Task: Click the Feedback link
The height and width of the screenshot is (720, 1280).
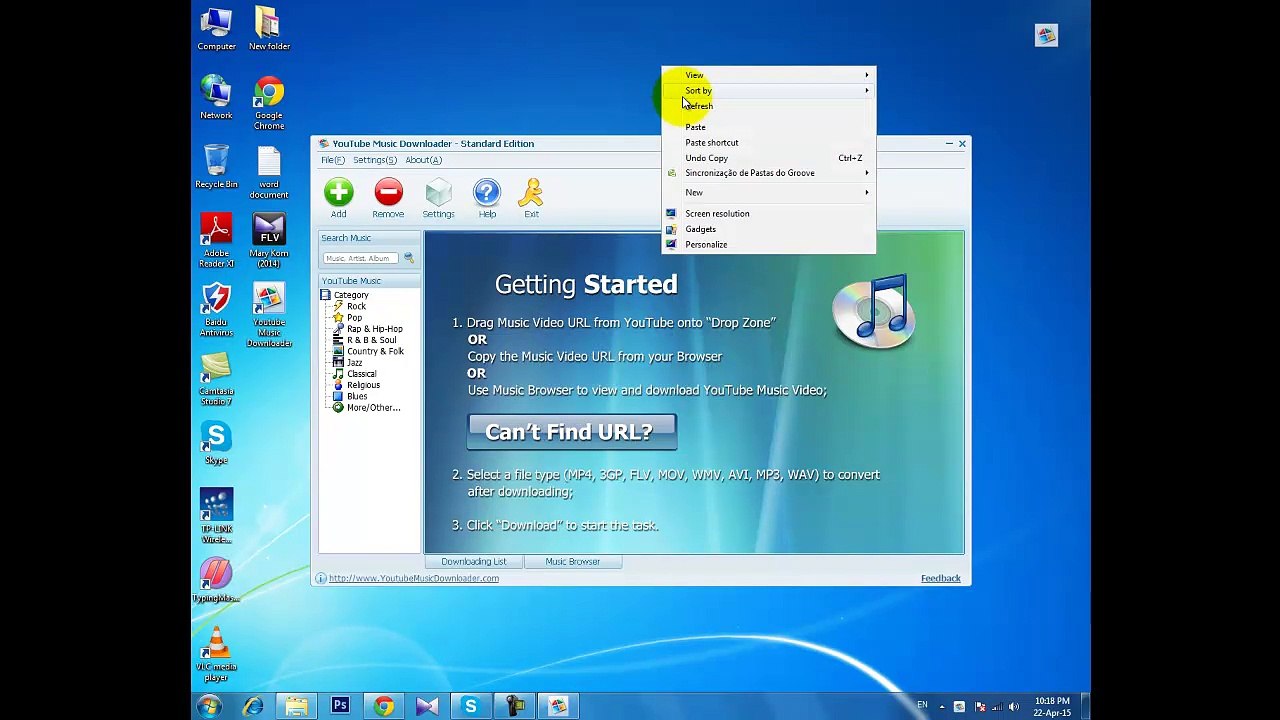Action: click(940, 578)
